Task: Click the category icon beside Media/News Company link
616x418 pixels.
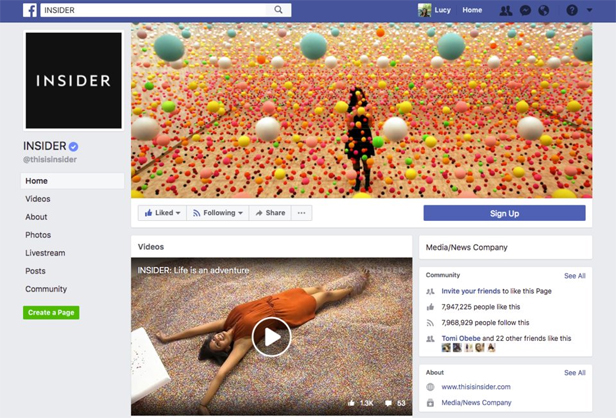Action: (x=431, y=403)
